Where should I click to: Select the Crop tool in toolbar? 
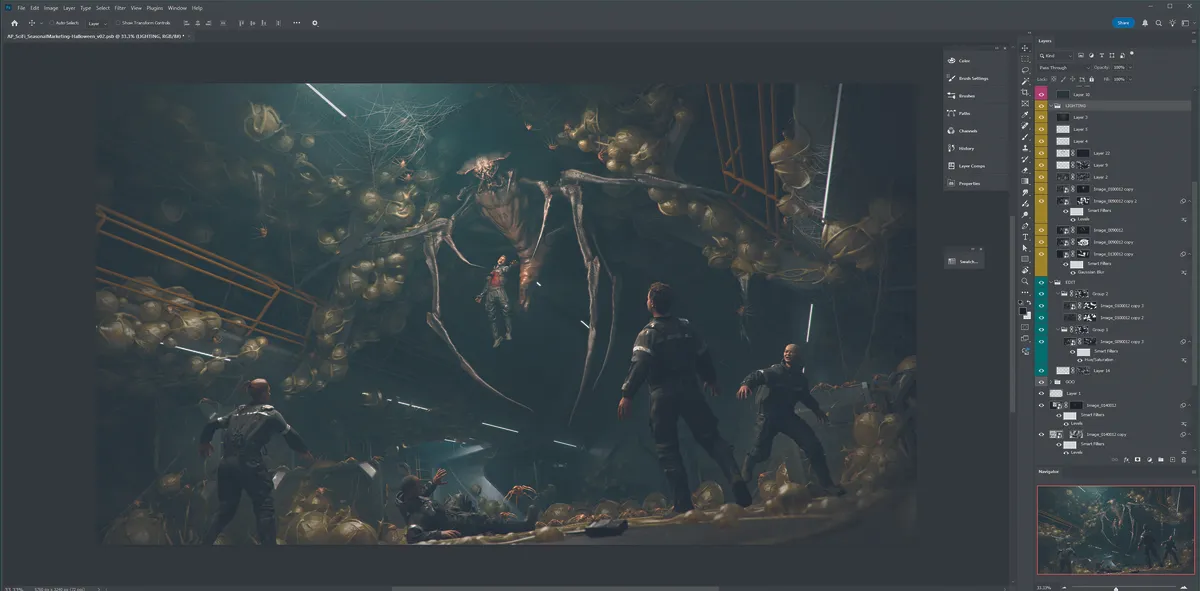1025,92
